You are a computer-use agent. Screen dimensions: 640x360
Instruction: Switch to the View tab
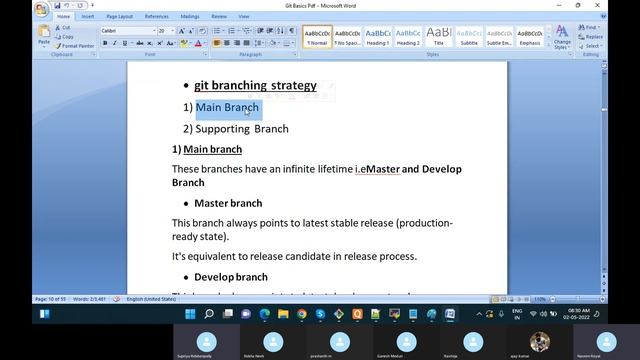tap(244, 16)
